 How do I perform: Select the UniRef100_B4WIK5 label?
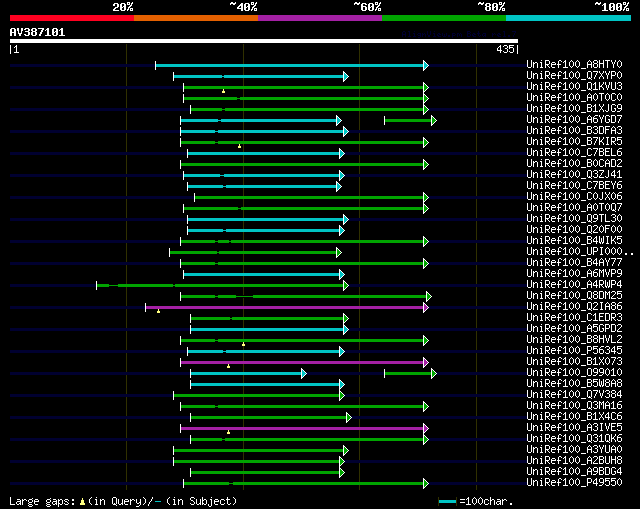574,241
